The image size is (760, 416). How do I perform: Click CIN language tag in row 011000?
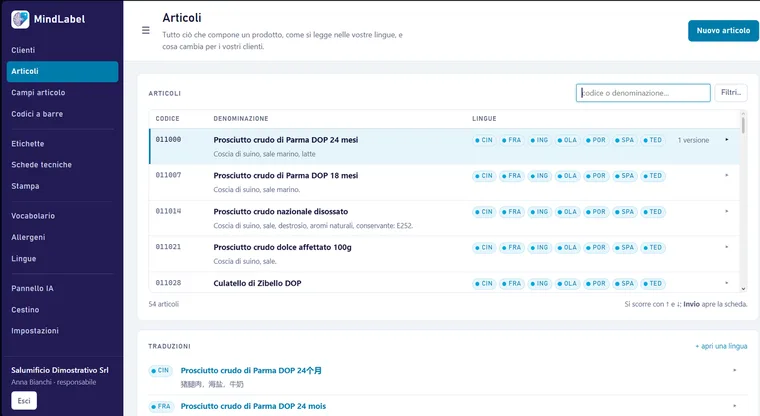484,140
